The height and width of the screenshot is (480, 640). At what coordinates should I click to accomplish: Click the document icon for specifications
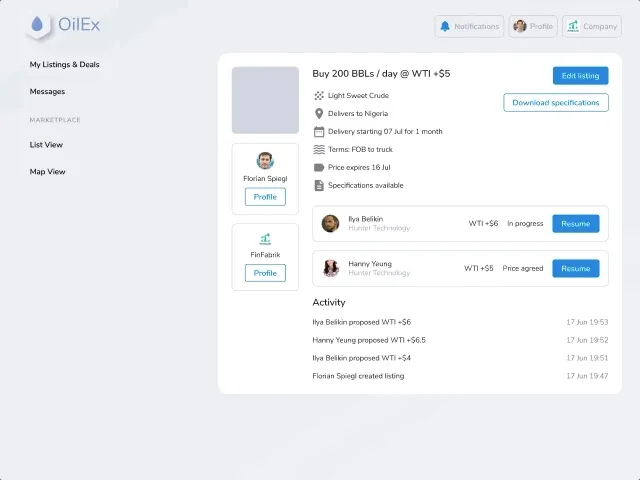(319, 185)
